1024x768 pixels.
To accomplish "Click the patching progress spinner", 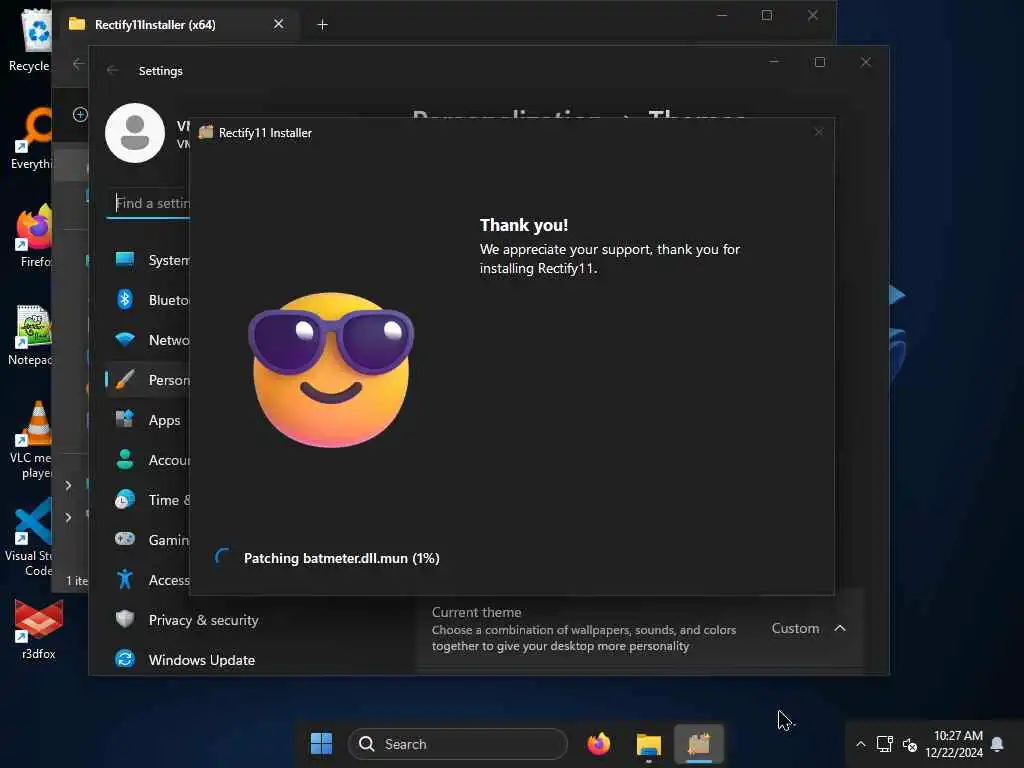I will 222,558.
